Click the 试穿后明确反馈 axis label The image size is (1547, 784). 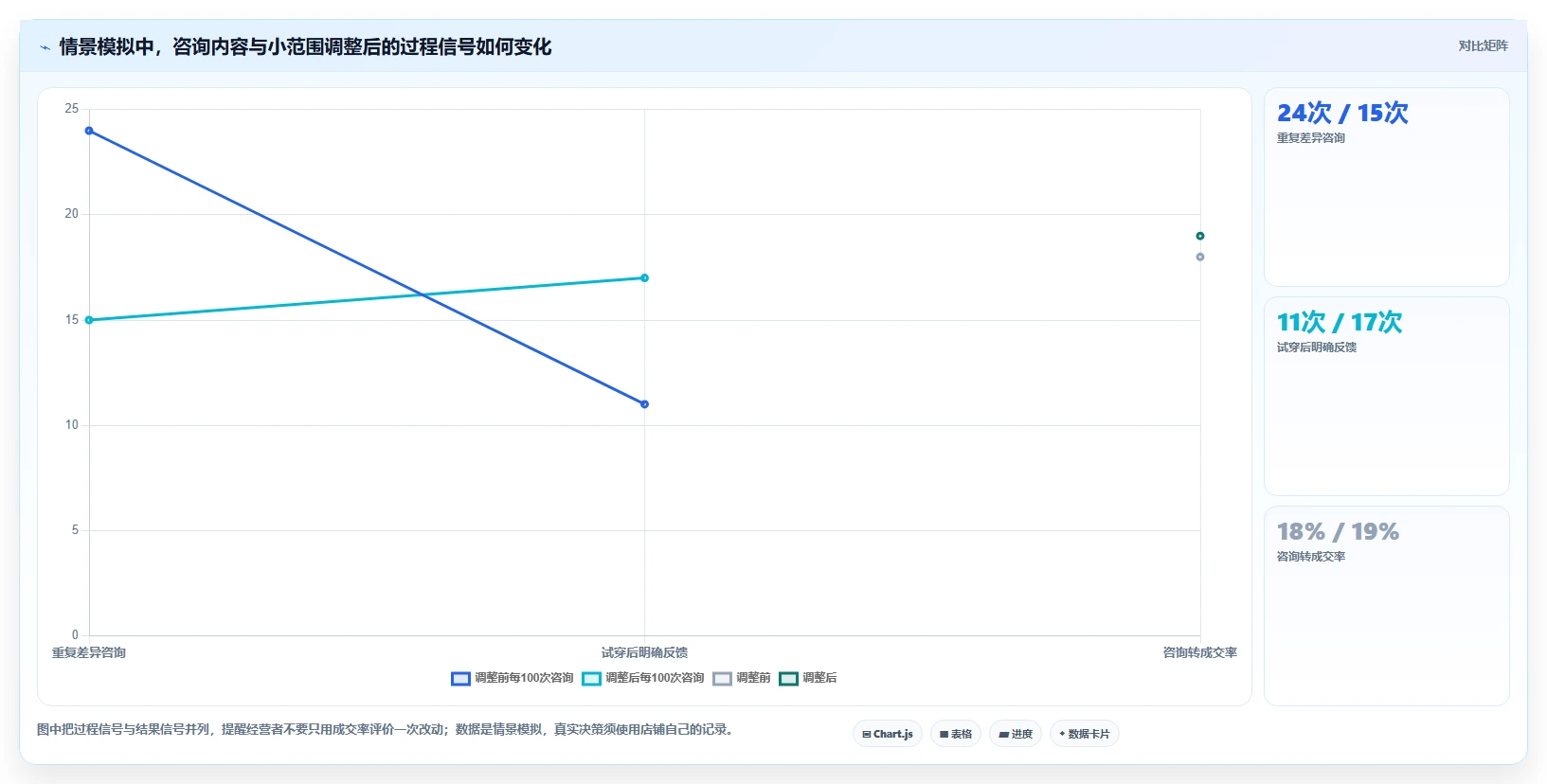pyautogui.click(x=644, y=652)
